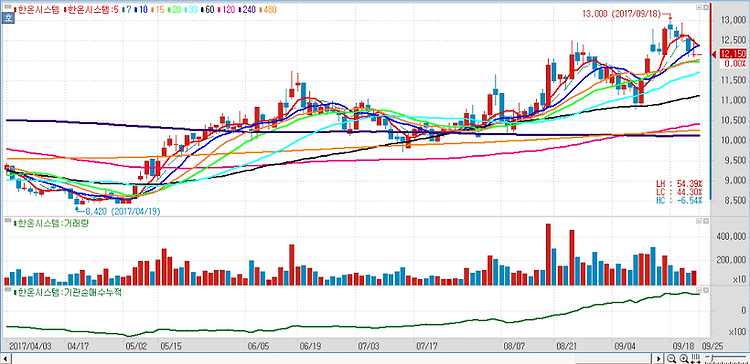Minimize the price chart panel
750x364 pixels.
click(699, 8)
